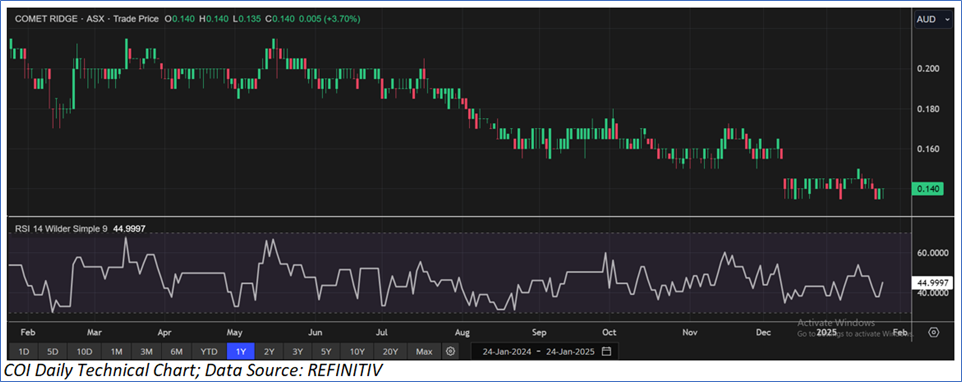Click the Jul month axis label

(x=381, y=332)
